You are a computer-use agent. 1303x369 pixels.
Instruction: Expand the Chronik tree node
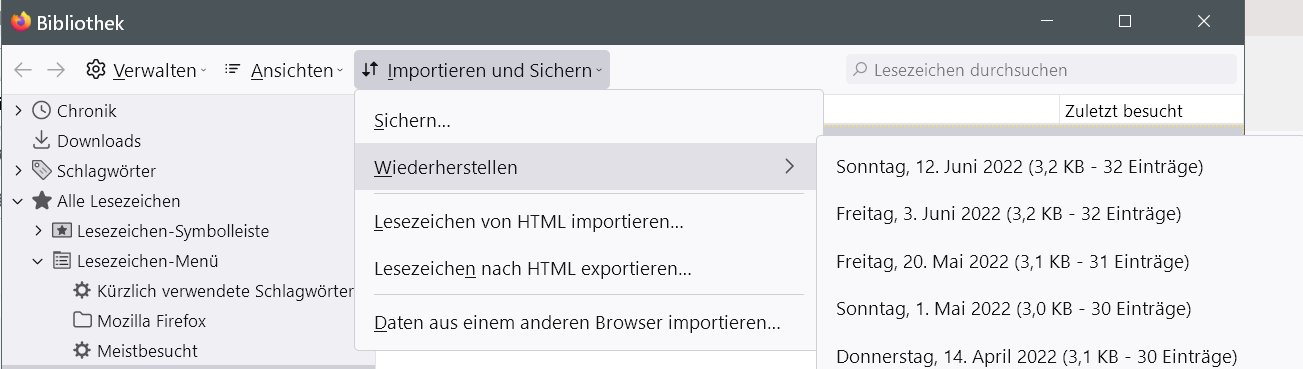[x=18, y=111]
